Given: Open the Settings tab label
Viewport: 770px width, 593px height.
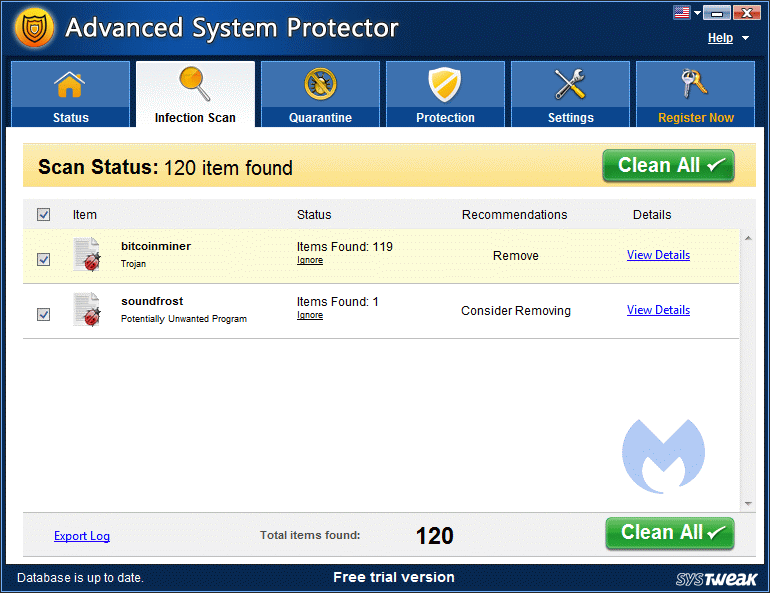Looking at the screenshot, I should click(x=571, y=118).
